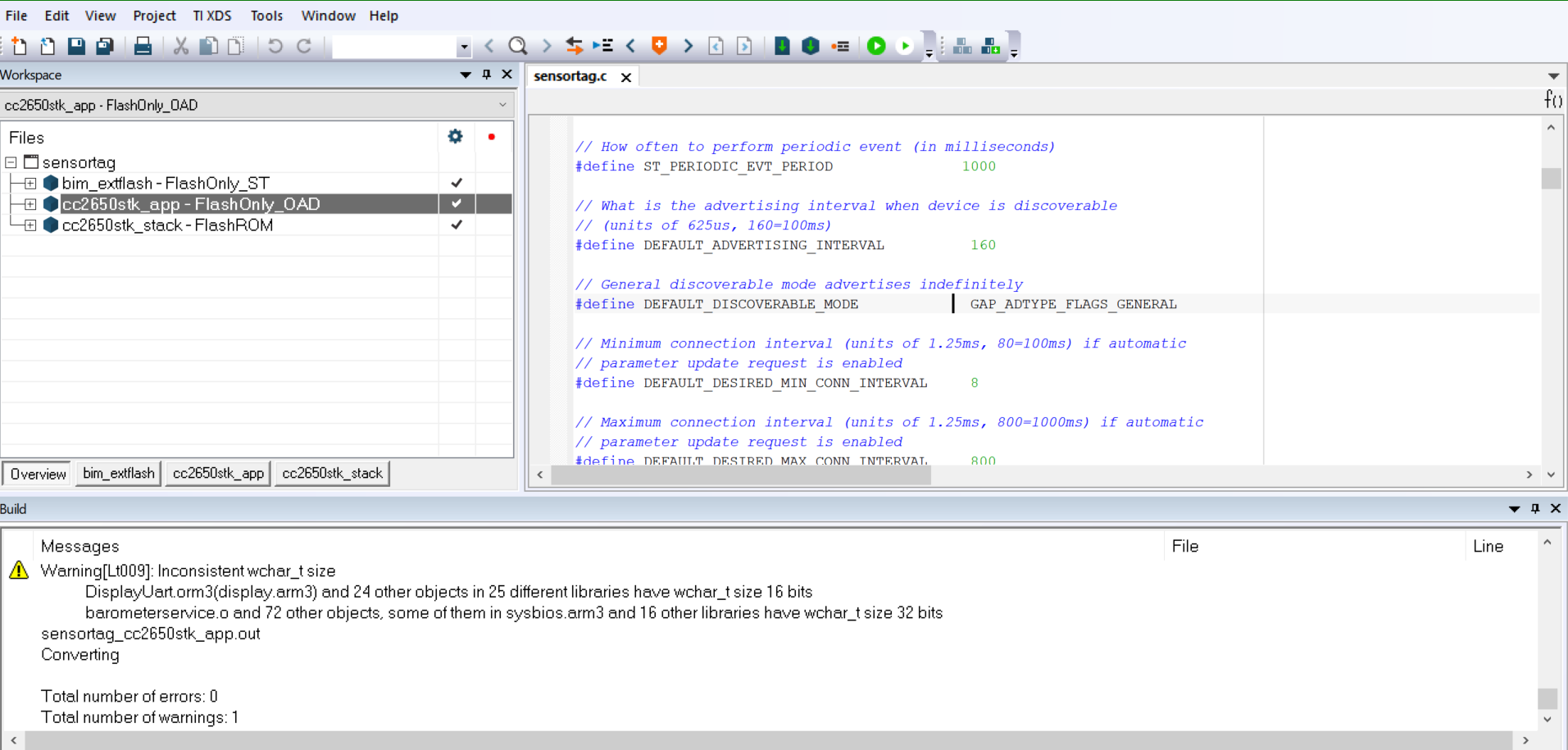Open the Workspace panel position menu arrow

pyautogui.click(x=466, y=75)
